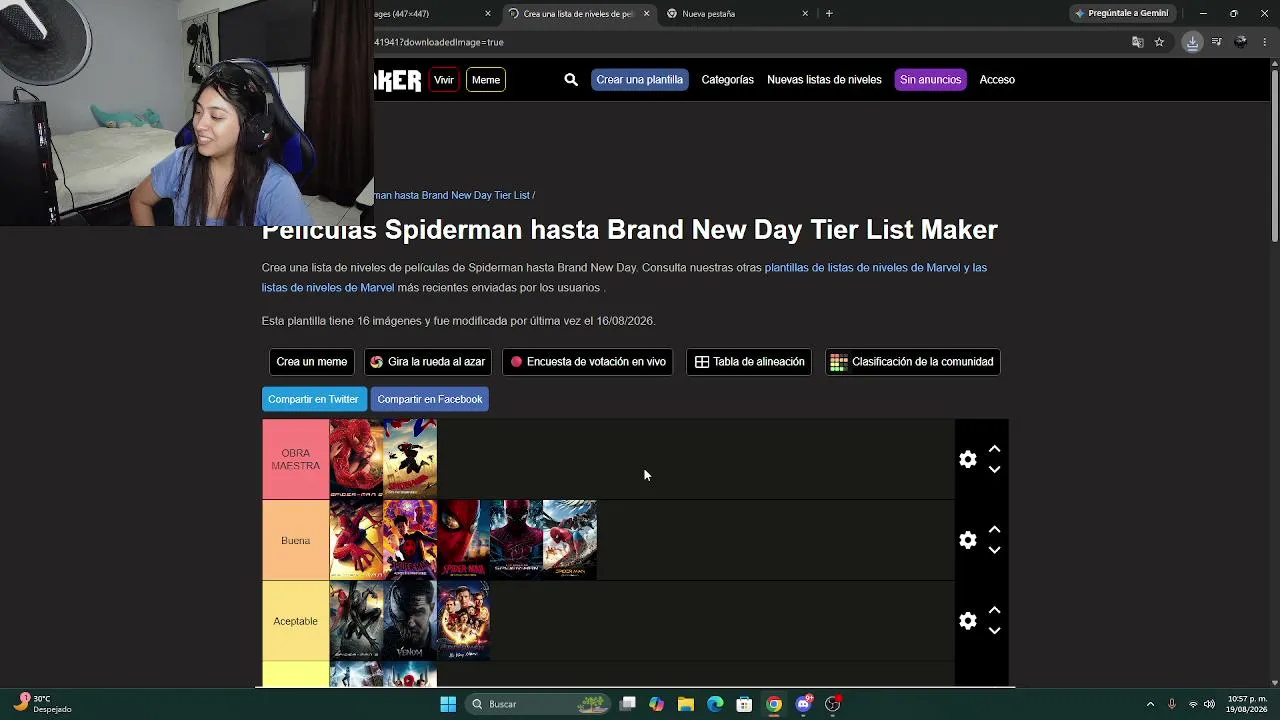Close the Crea una lista de niveles tab
The image size is (1280, 720).
click(646, 13)
